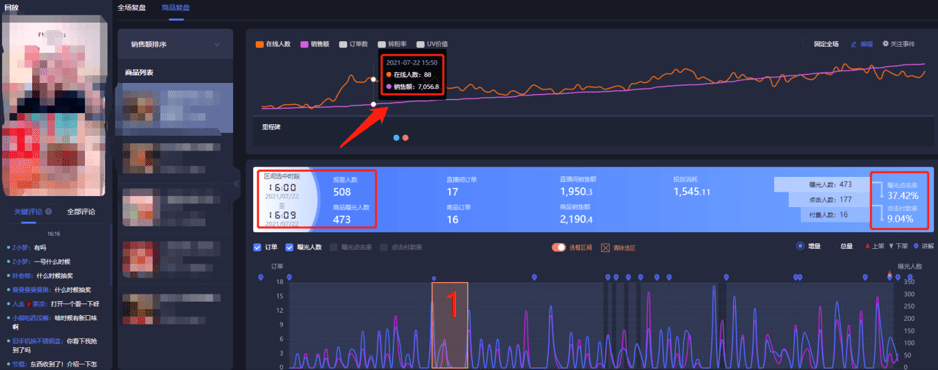Image resolution: width=938 pixels, height=370 pixels.
Task: Click the 清除选区 clear selection icon
Action: tap(605, 247)
